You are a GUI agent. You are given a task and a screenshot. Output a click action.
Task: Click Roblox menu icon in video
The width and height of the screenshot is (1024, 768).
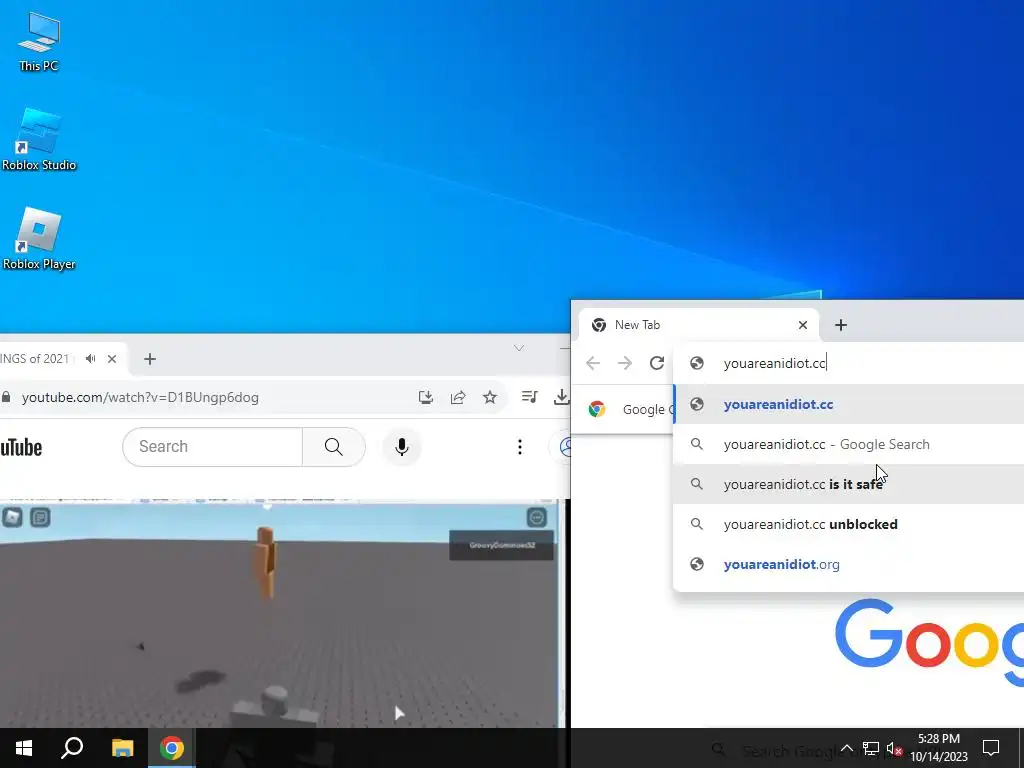click(12, 518)
